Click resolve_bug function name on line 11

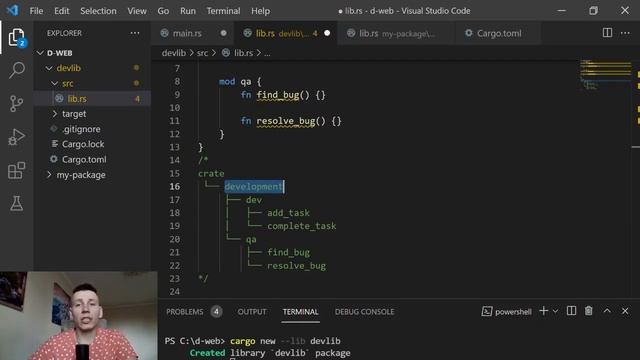pyautogui.click(x=286, y=121)
